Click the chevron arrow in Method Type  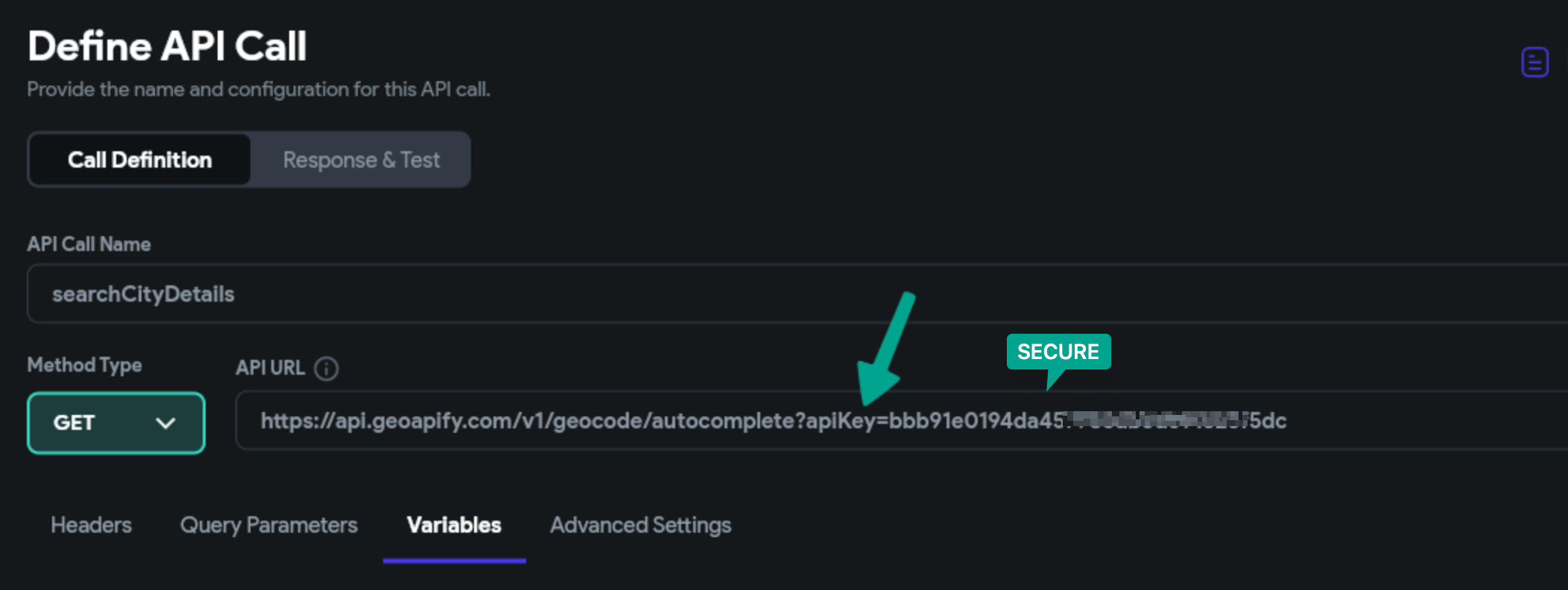pos(165,423)
